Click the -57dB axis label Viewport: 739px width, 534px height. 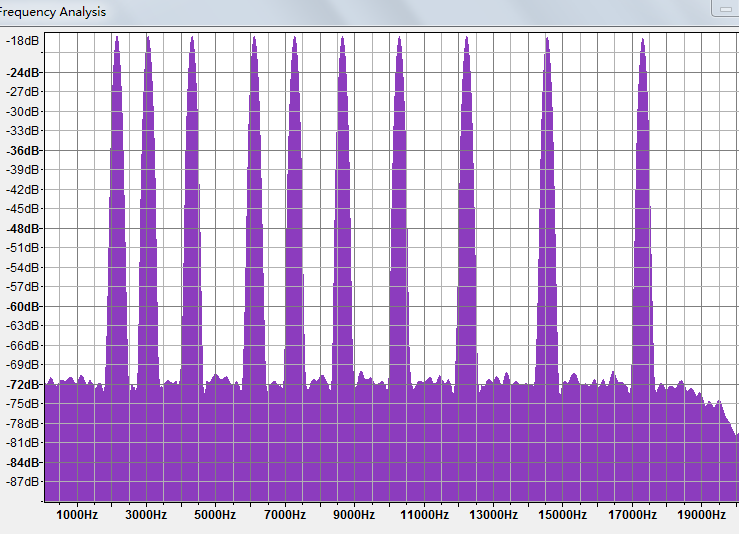[x=22, y=287]
